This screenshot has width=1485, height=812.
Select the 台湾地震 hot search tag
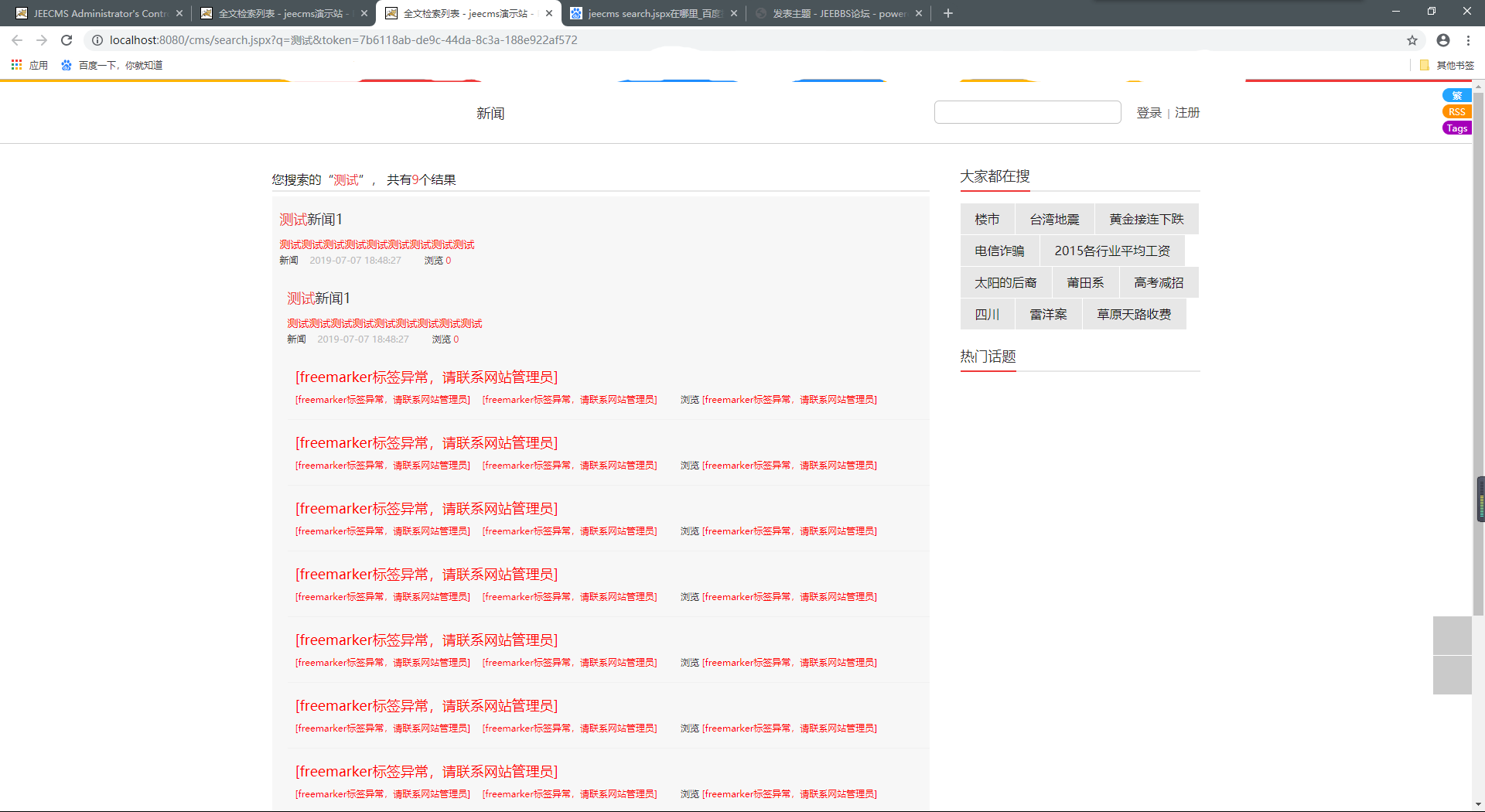1054,220
